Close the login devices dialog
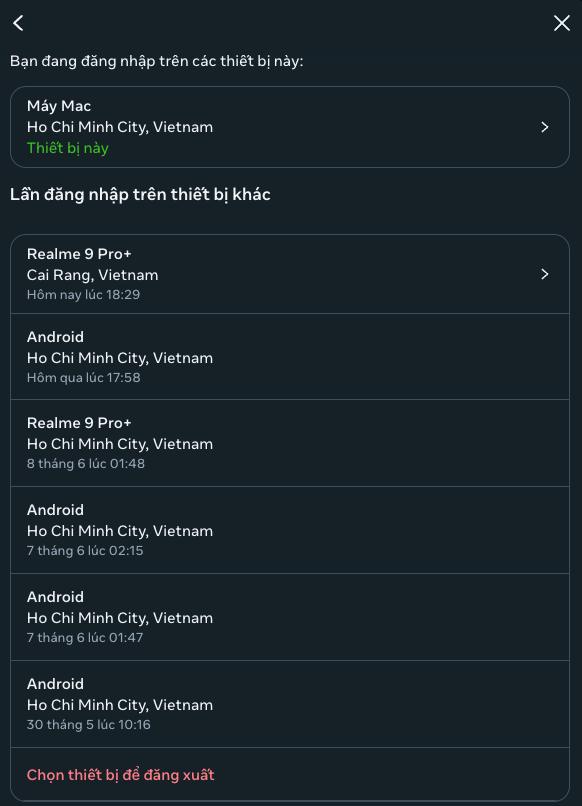Image resolution: width=582 pixels, height=806 pixels. 561,23
